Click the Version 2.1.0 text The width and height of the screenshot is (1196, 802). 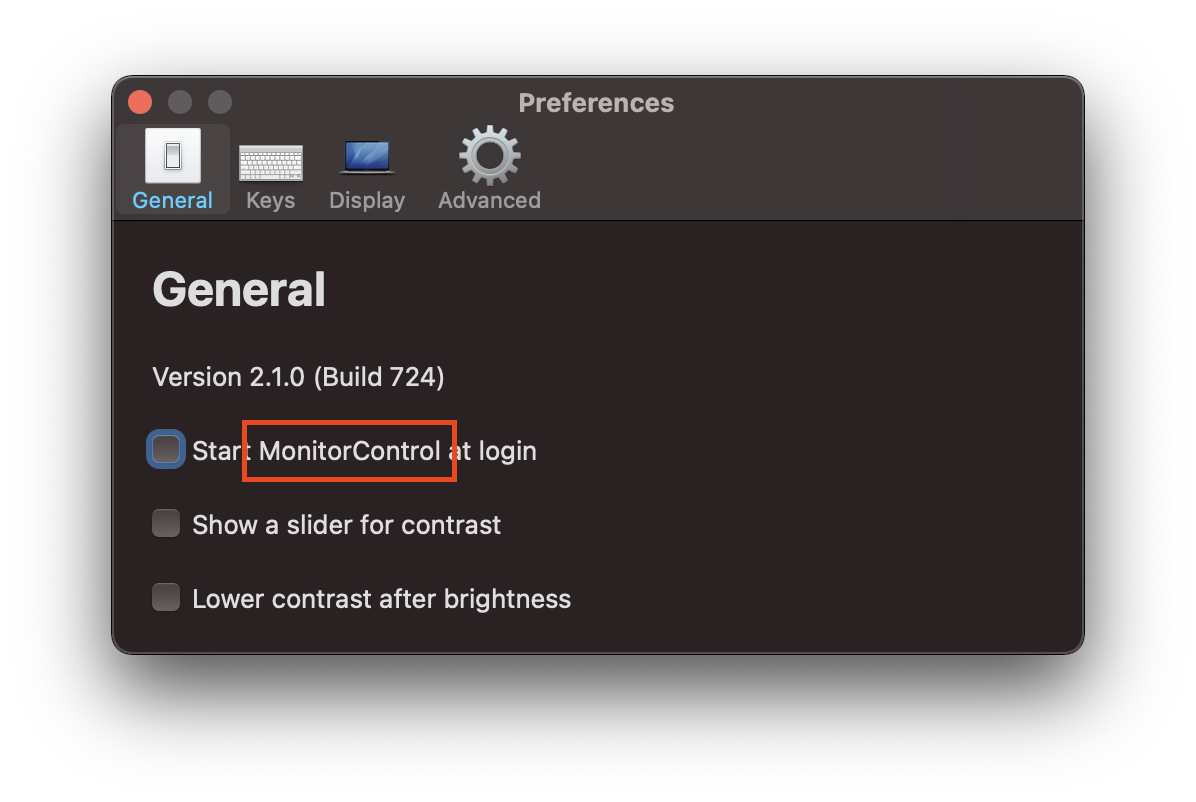point(297,377)
